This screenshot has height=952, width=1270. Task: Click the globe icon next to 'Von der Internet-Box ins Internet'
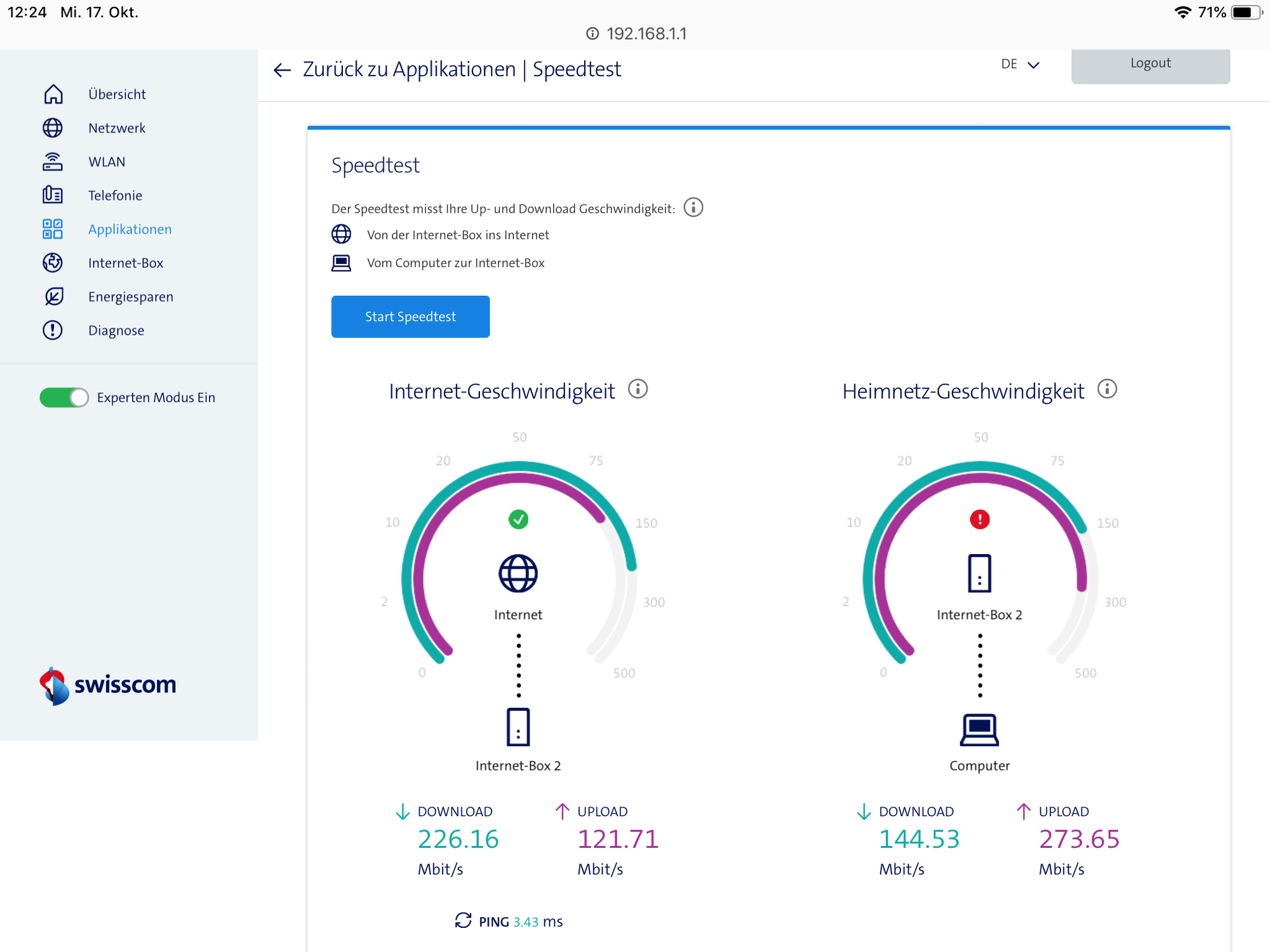[342, 234]
